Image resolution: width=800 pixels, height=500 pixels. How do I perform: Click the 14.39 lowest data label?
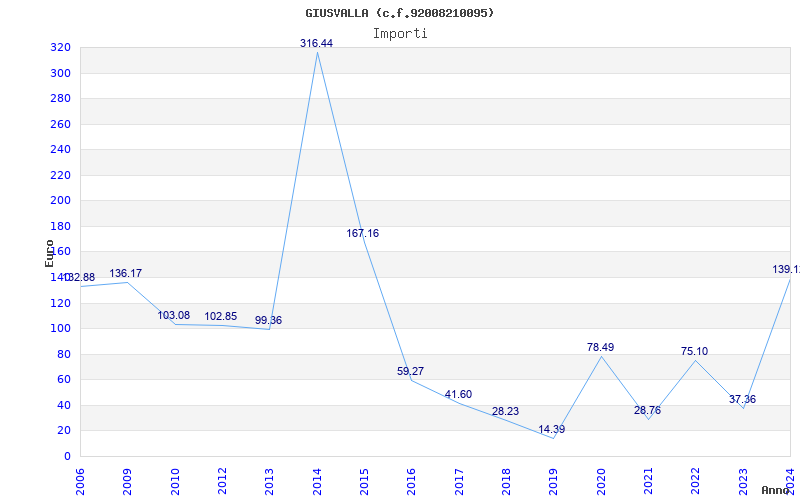click(x=552, y=429)
